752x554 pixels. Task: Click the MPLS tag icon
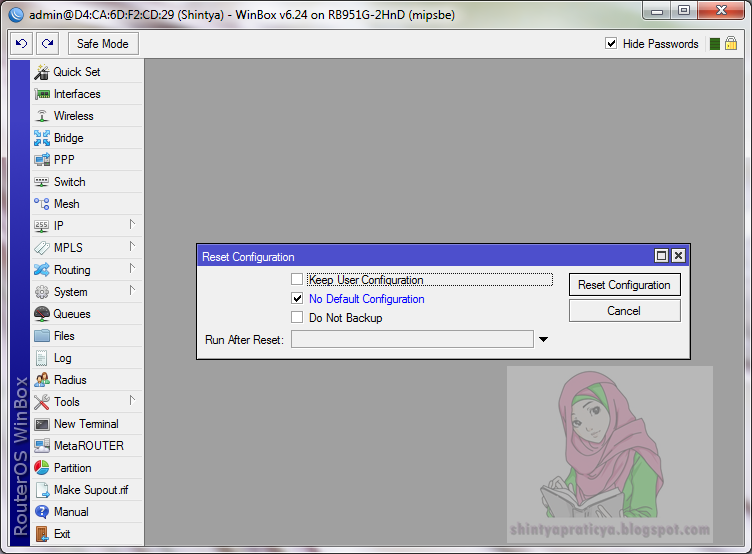[x=42, y=248]
